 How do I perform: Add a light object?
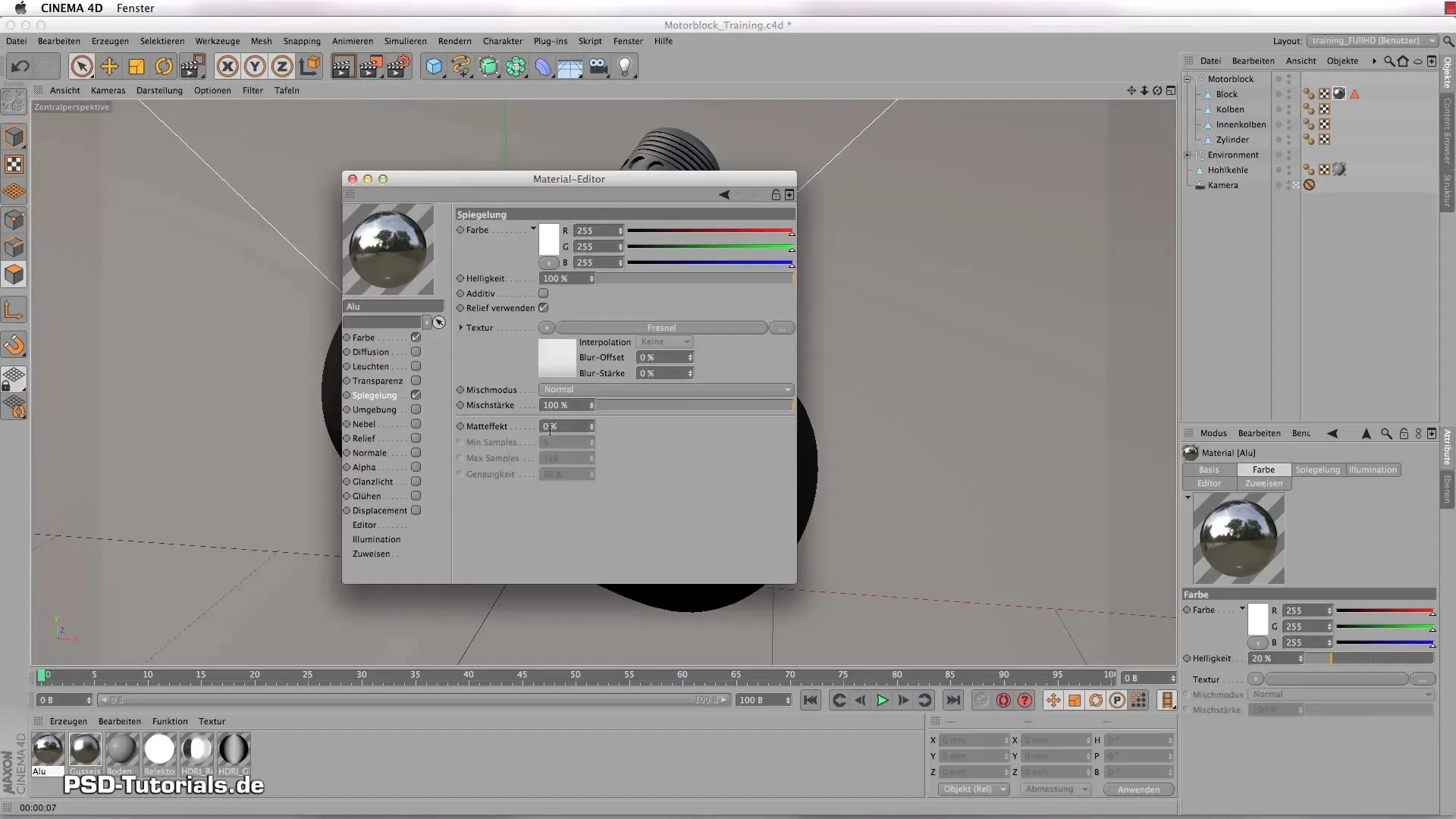tap(625, 67)
